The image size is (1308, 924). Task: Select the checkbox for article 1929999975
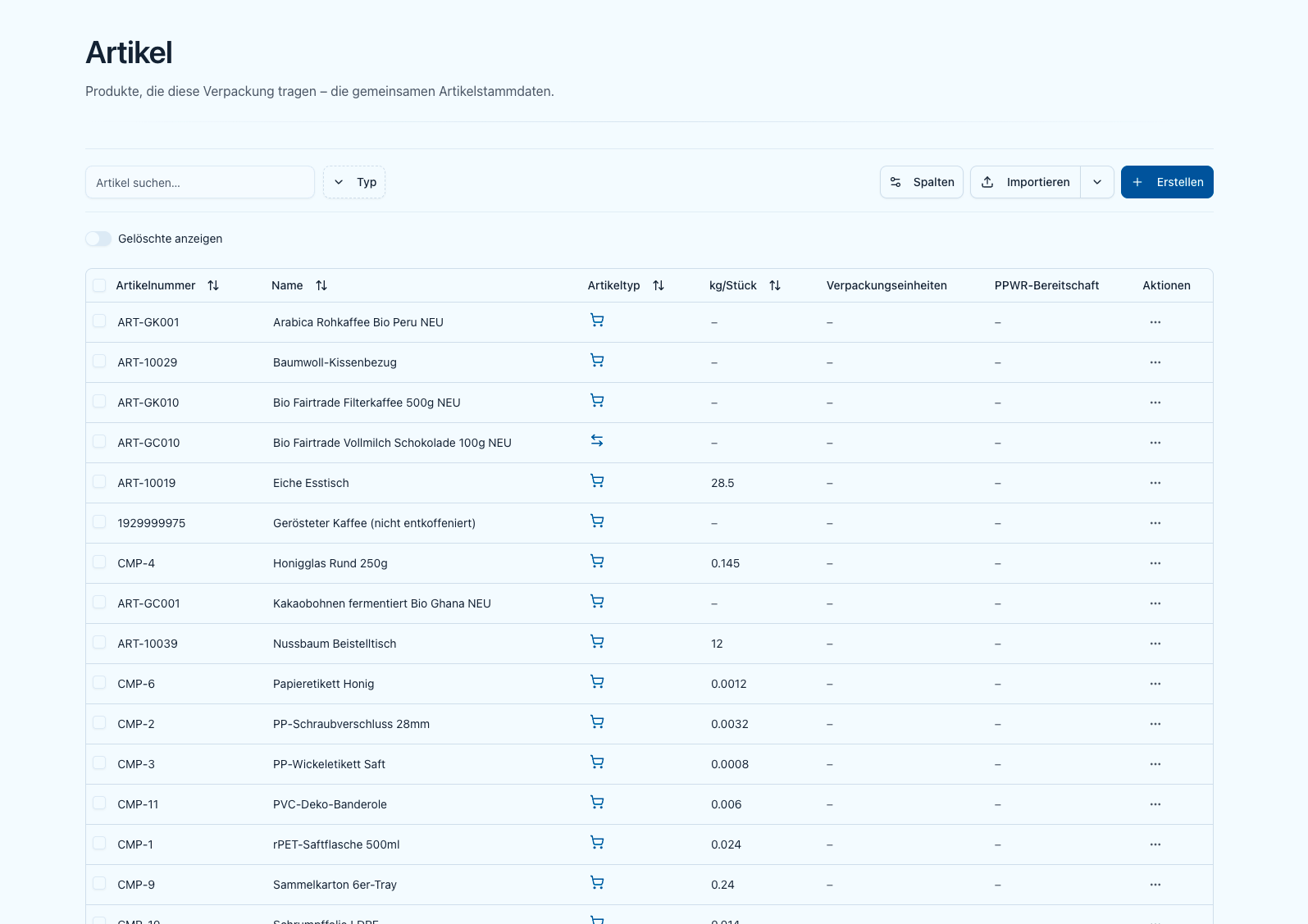tap(99, 521)
